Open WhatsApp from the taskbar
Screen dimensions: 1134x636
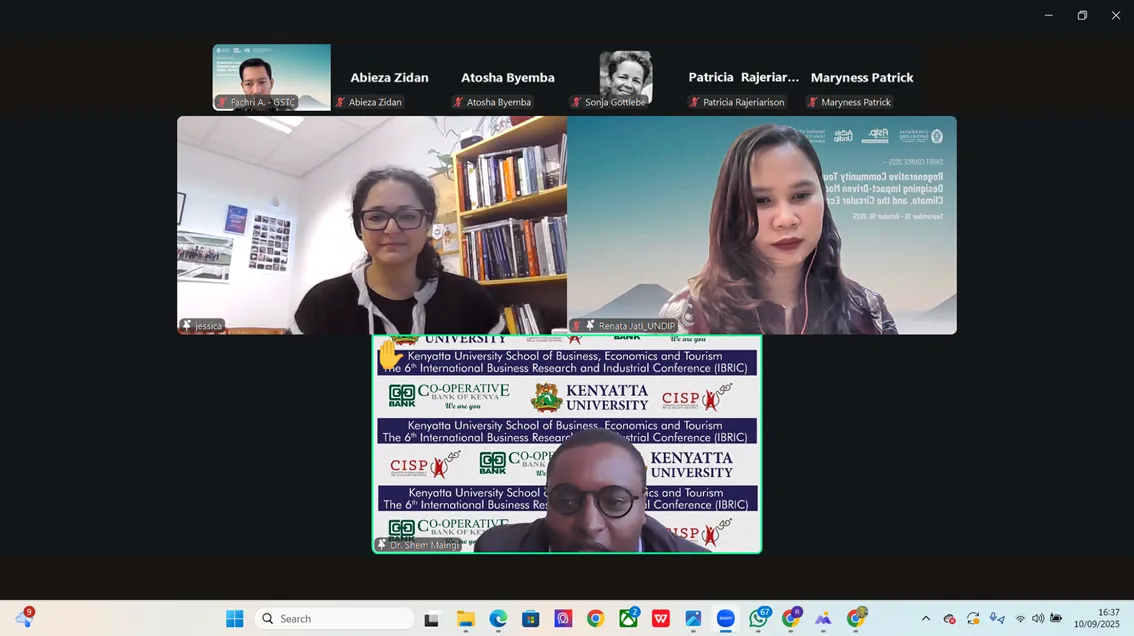click(x=759, y=619)
